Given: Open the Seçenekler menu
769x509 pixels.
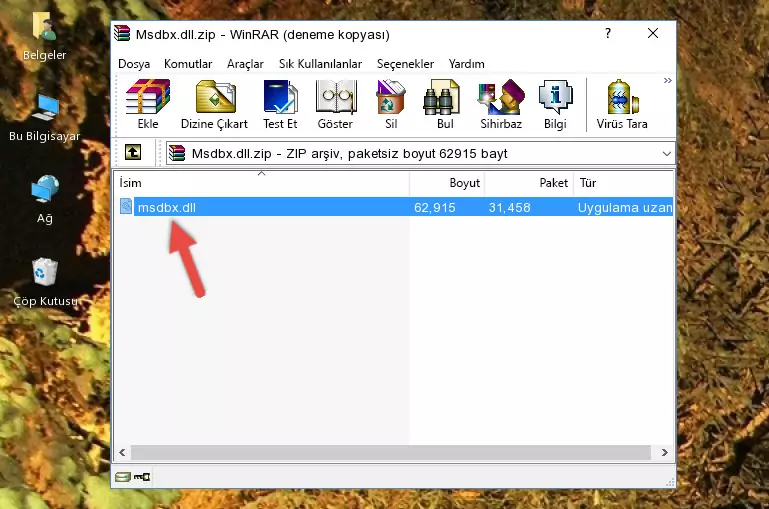Looking at the screenshot, I should coord(405,64).
